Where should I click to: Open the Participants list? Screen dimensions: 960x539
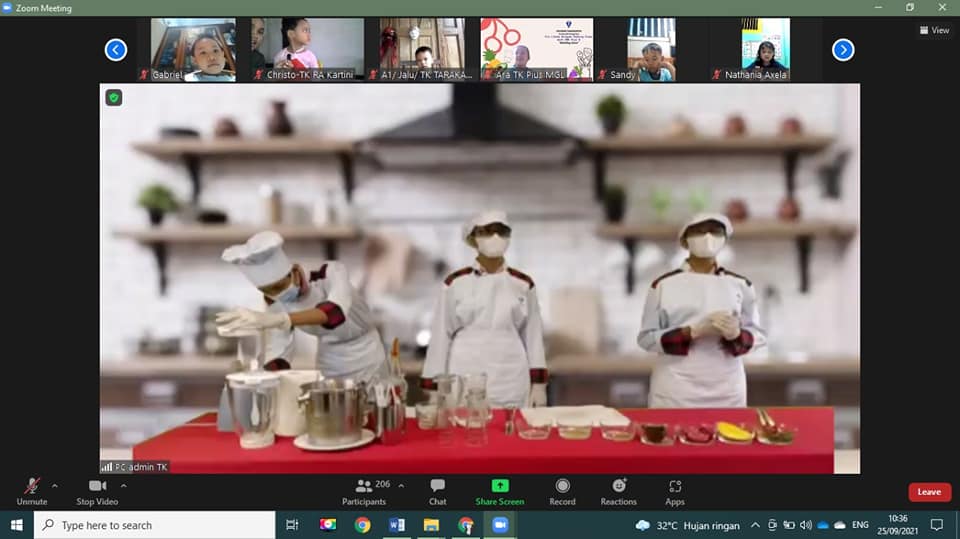click(365, 490)
